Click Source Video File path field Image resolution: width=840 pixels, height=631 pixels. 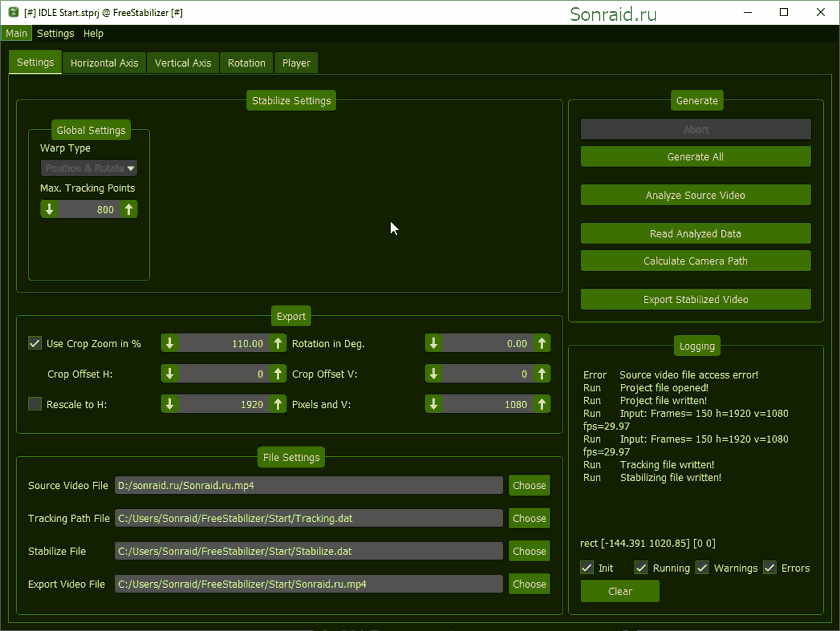pos(309,485)
